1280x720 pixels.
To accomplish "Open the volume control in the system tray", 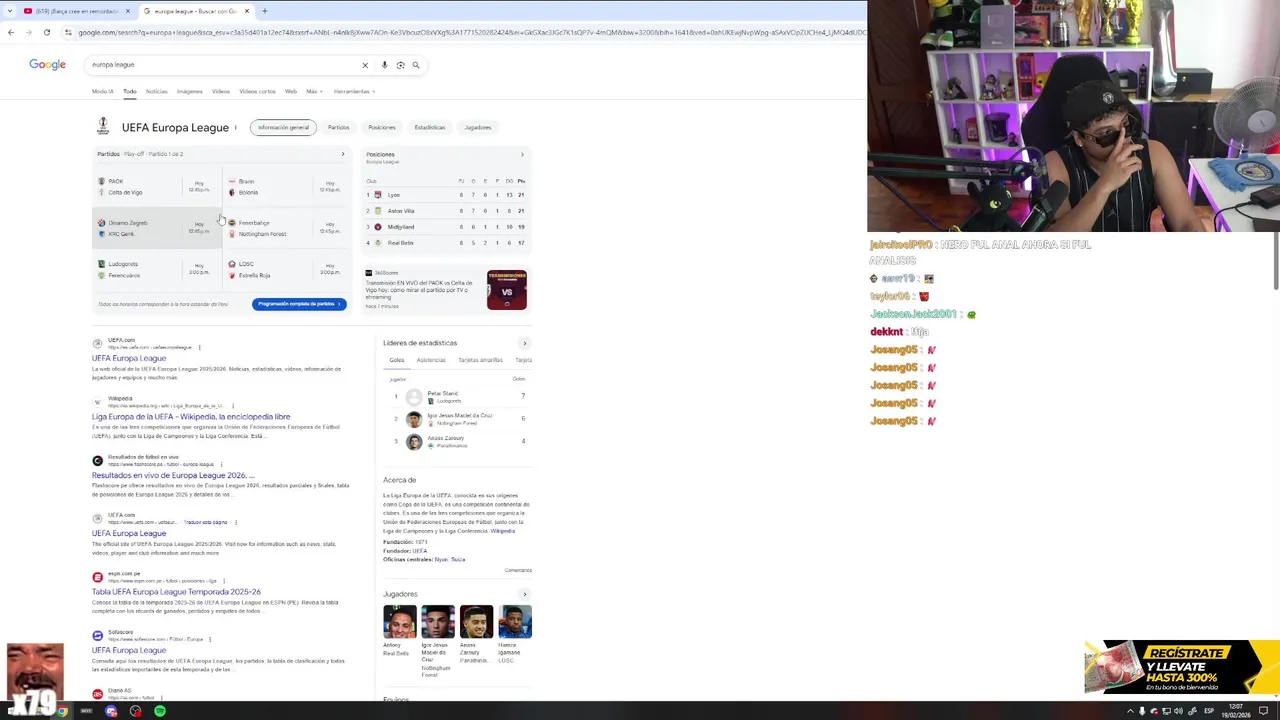I will (x=1178, y=711).
